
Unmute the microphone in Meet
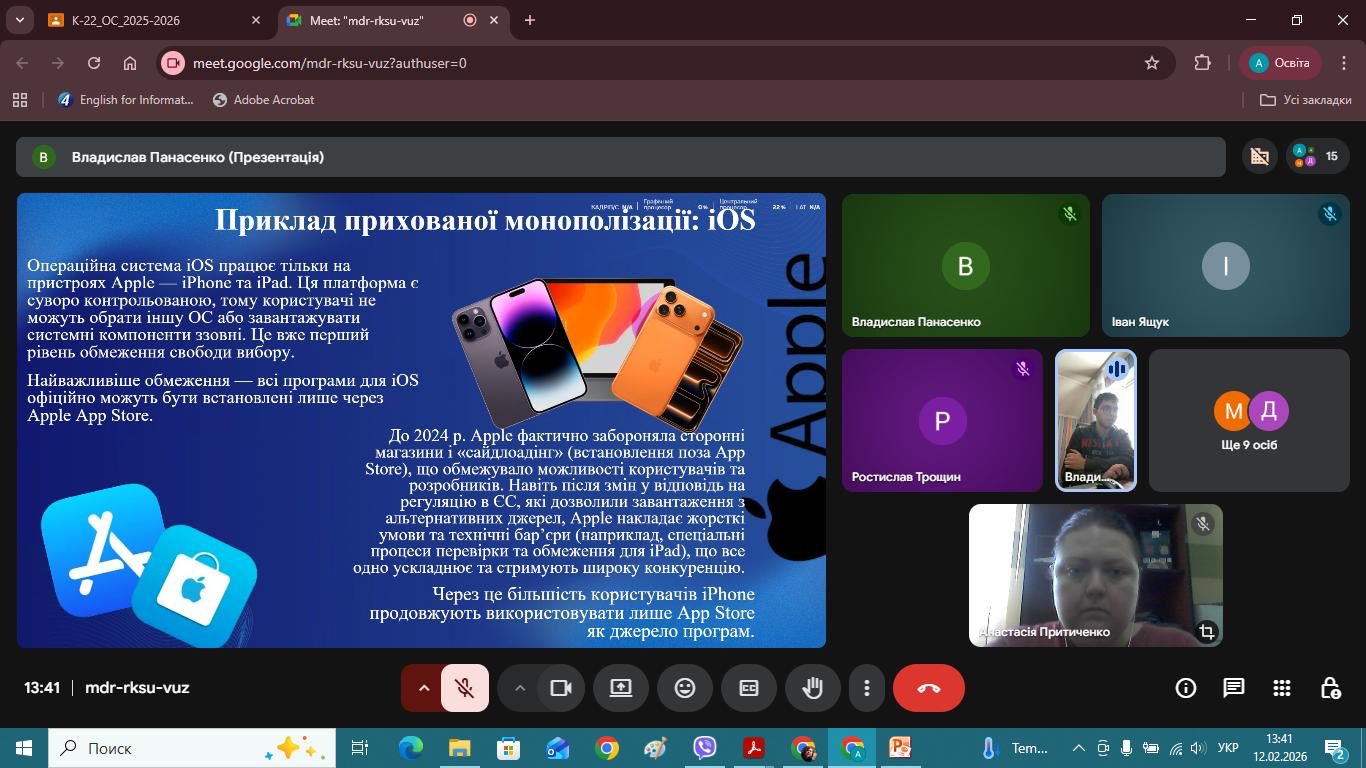[x=464, y=688]
